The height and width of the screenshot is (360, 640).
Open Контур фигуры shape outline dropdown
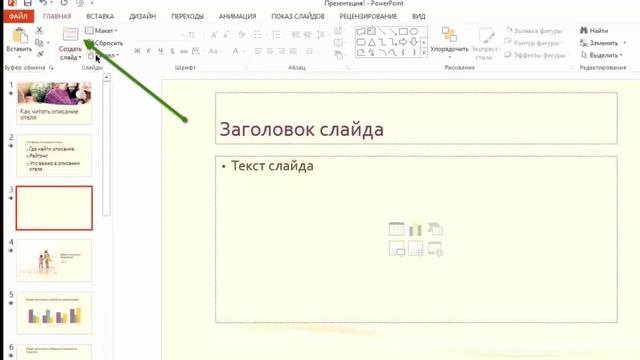click(533, 43)
